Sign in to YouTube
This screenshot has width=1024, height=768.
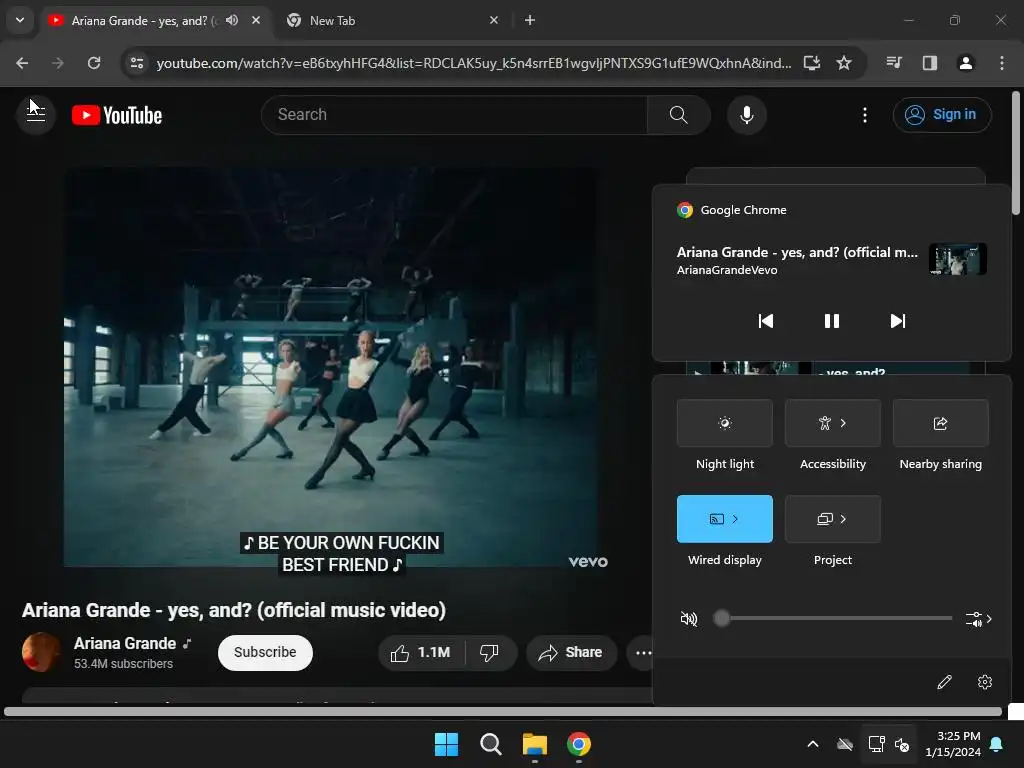942,115
